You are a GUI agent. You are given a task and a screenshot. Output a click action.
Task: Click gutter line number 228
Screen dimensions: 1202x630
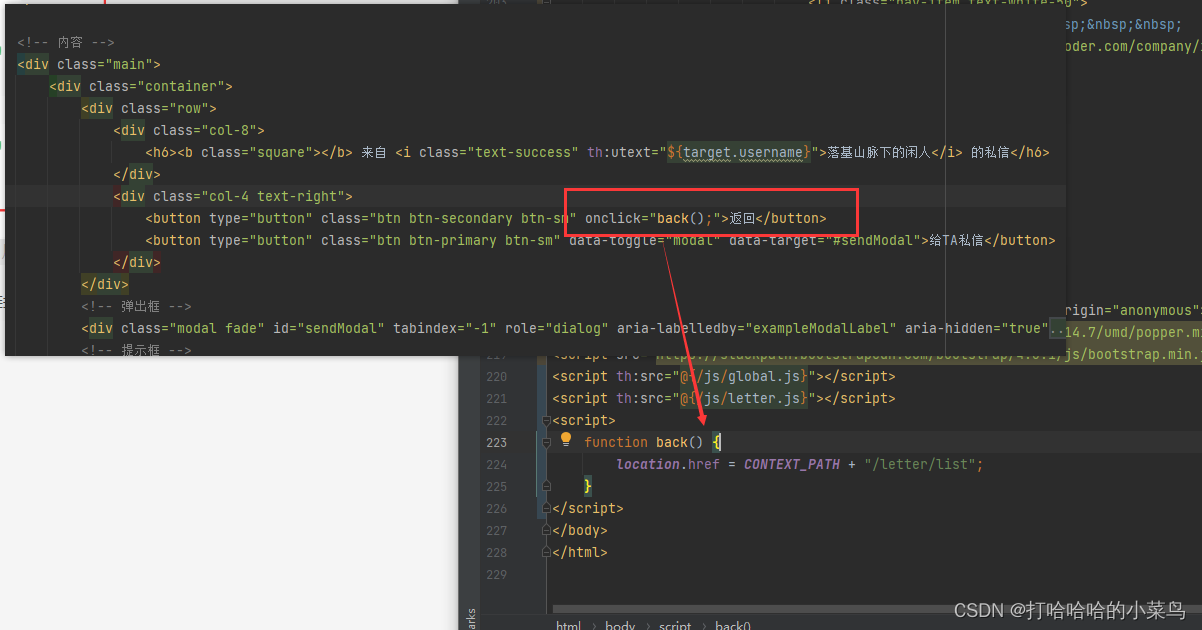pos(496,553)
